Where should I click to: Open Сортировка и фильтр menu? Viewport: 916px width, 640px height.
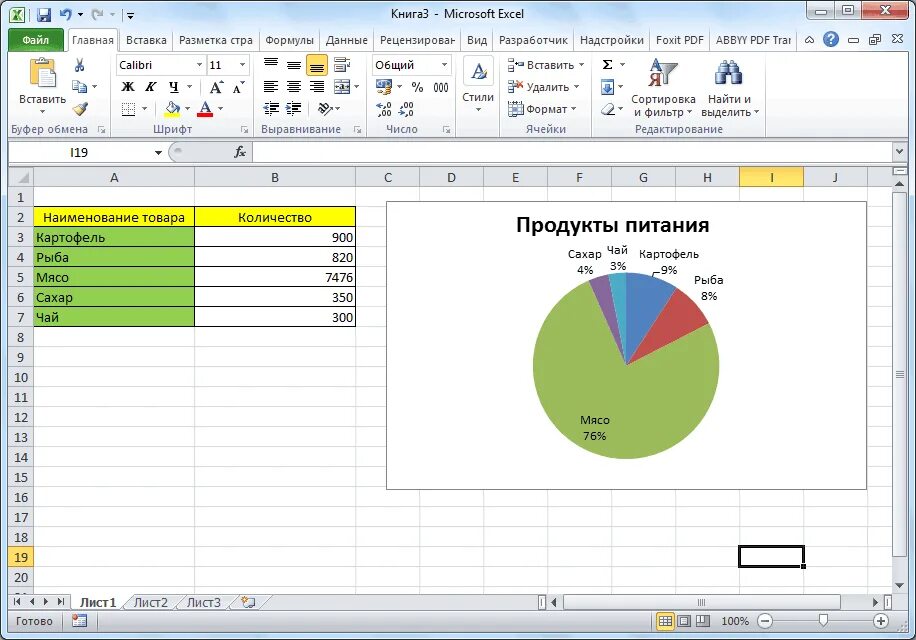663,88
